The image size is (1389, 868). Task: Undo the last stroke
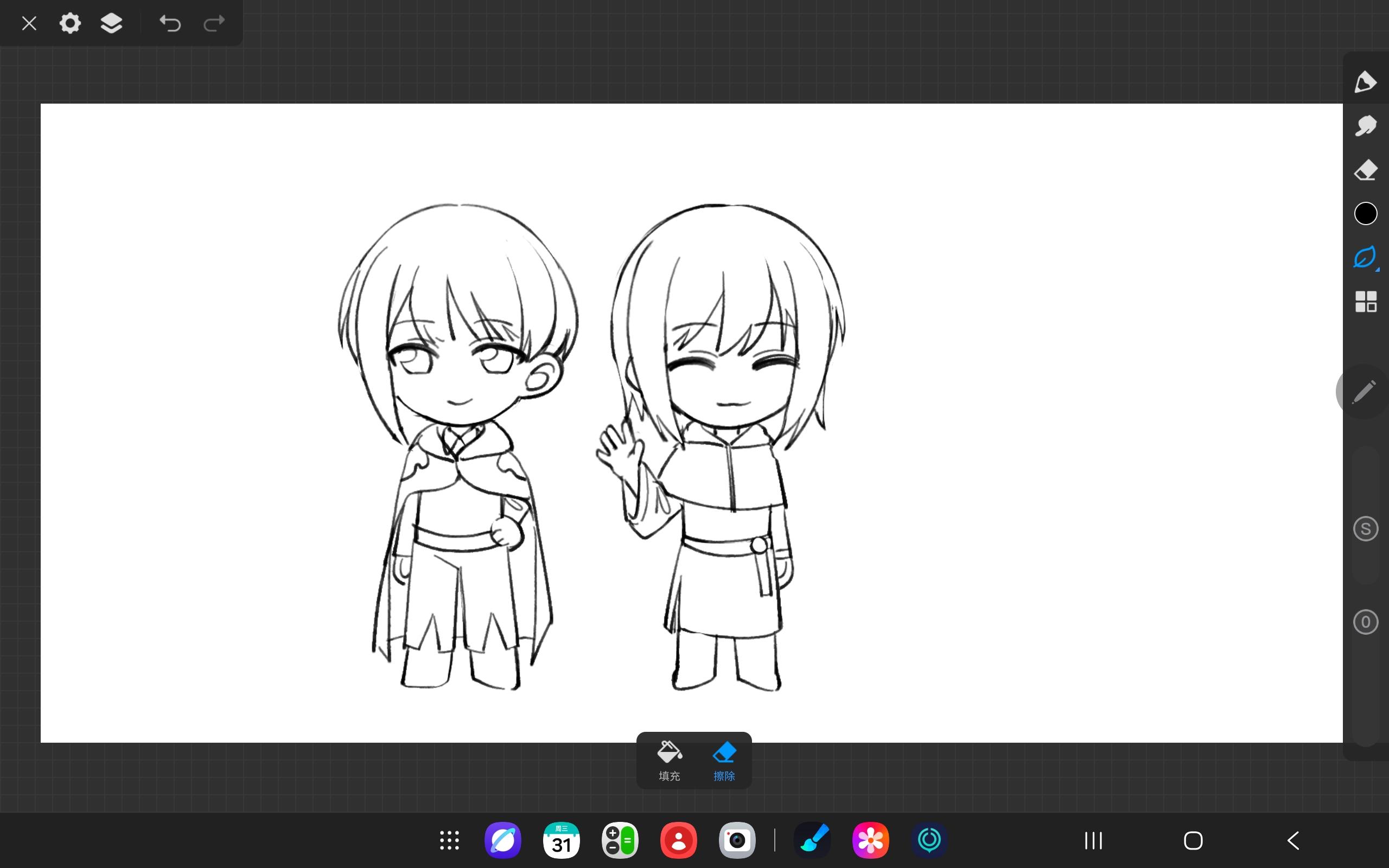tap(170, 23)
